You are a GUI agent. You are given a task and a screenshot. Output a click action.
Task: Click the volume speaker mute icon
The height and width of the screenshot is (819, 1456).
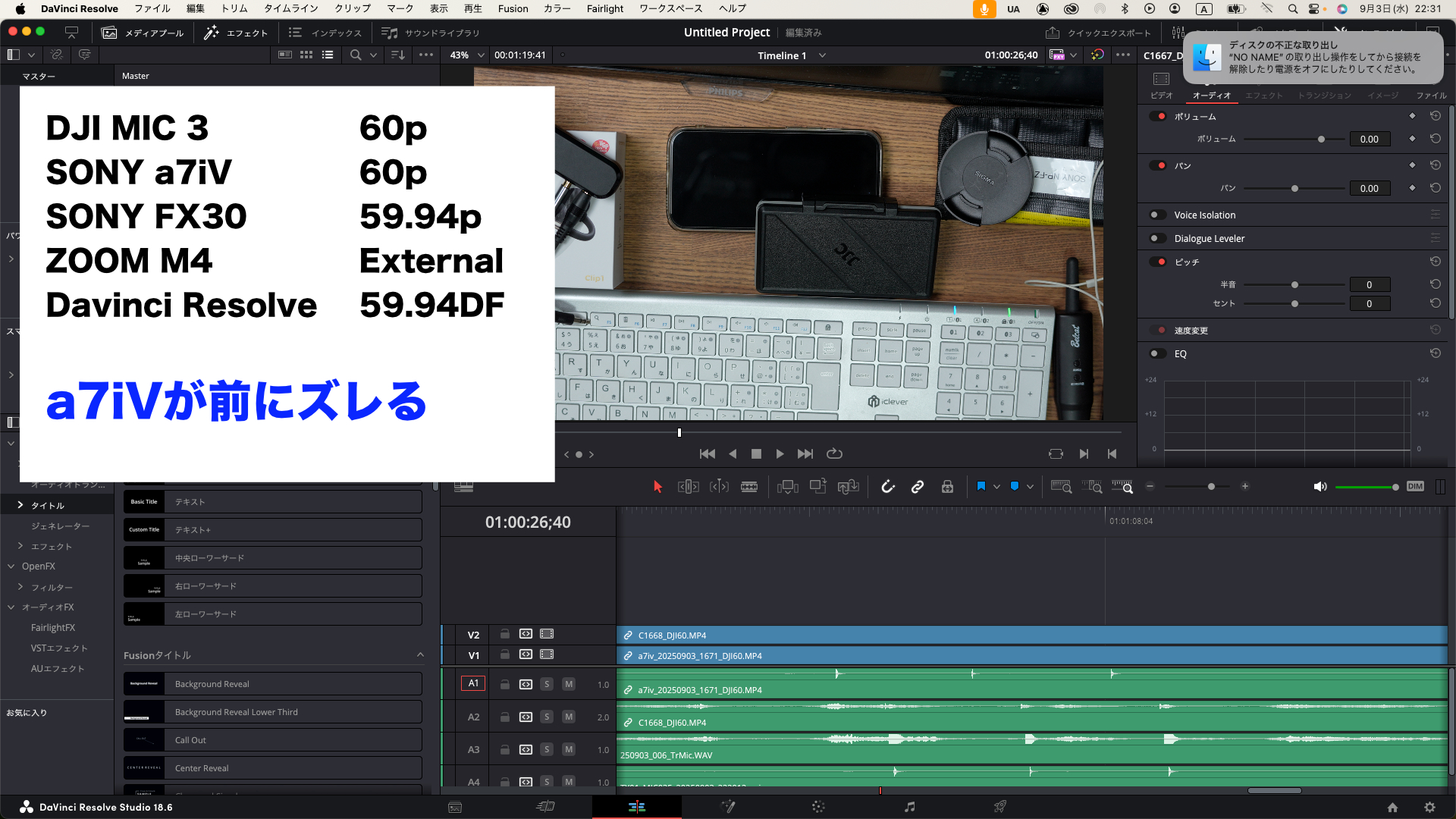pyautogui.click(x=1319, y=487)
